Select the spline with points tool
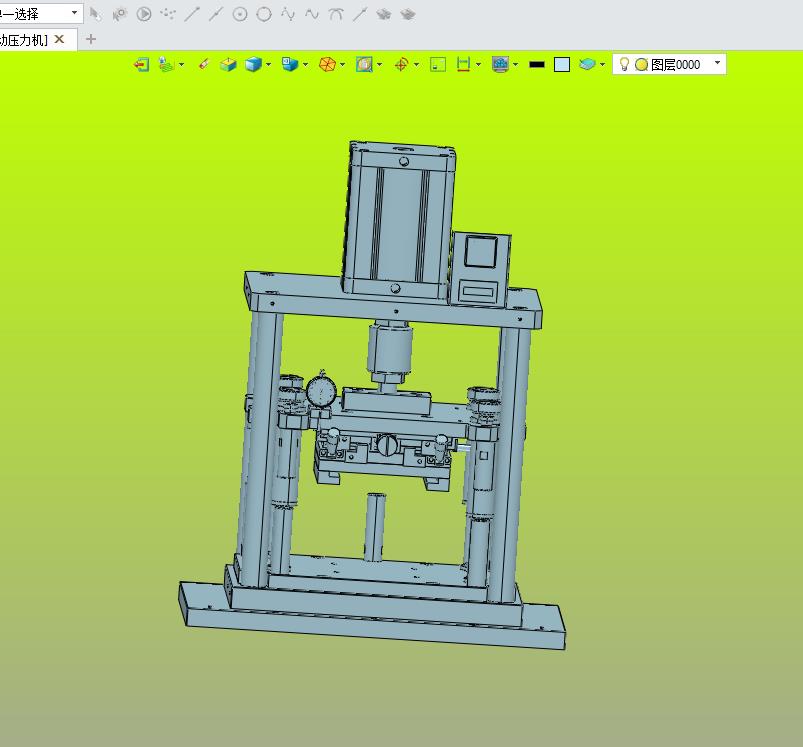Screen dimensions: 803x747 (288, 14)
